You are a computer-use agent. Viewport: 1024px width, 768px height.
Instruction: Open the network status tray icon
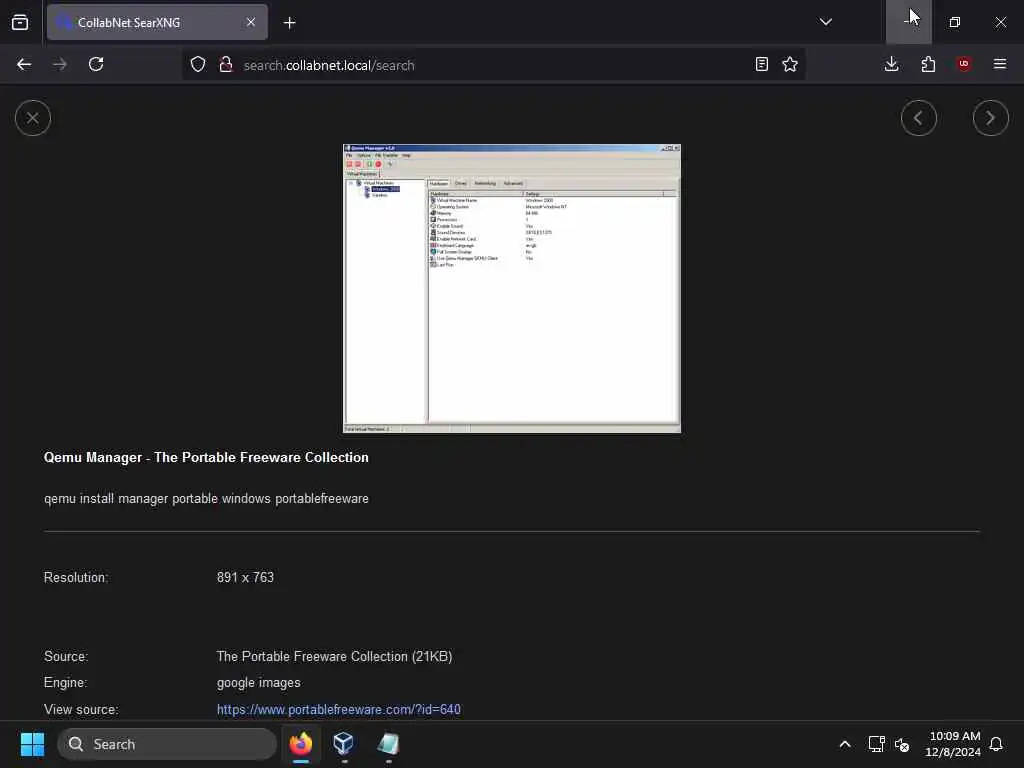click(x=876, y=744)
